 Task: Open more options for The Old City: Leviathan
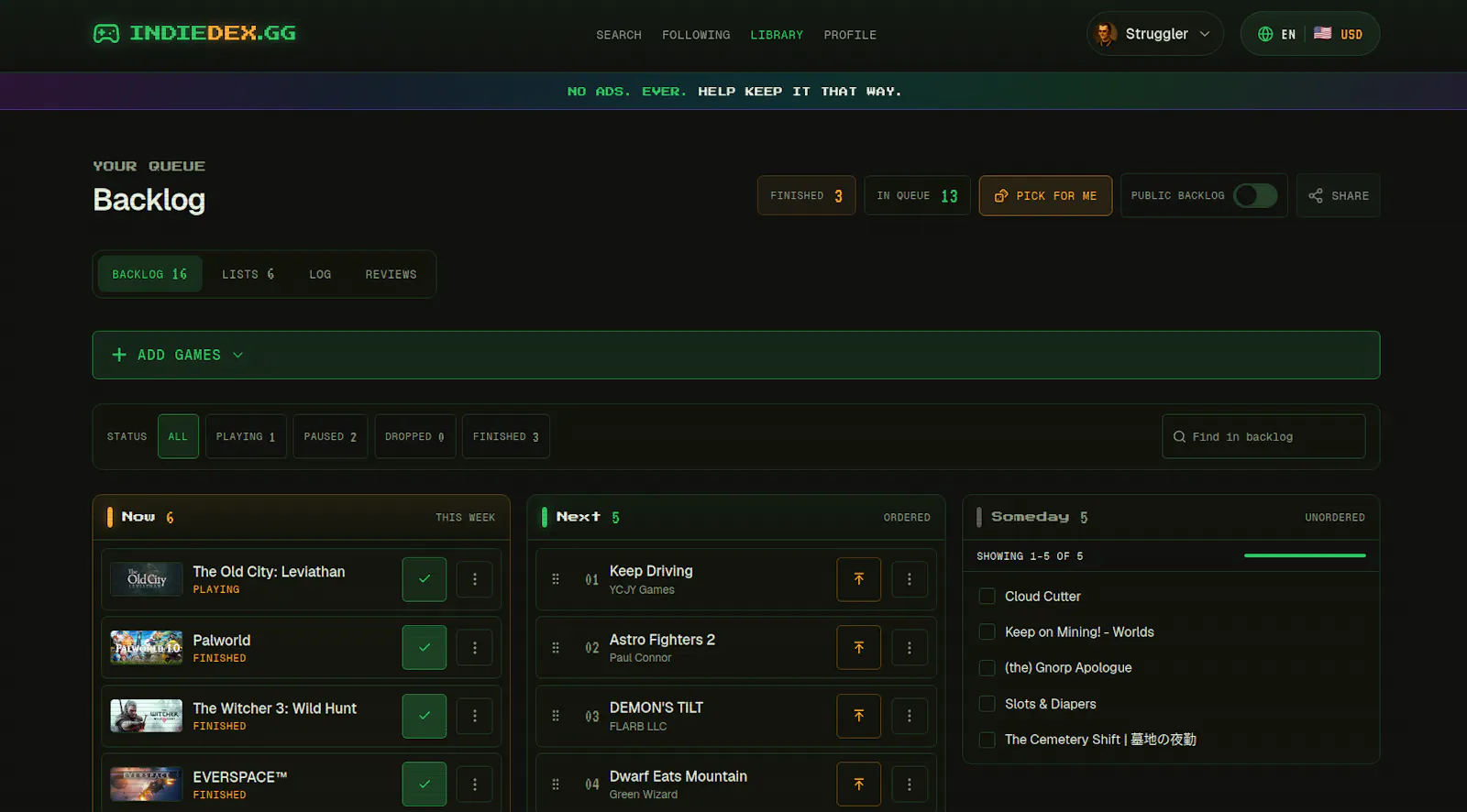(475, 579)
